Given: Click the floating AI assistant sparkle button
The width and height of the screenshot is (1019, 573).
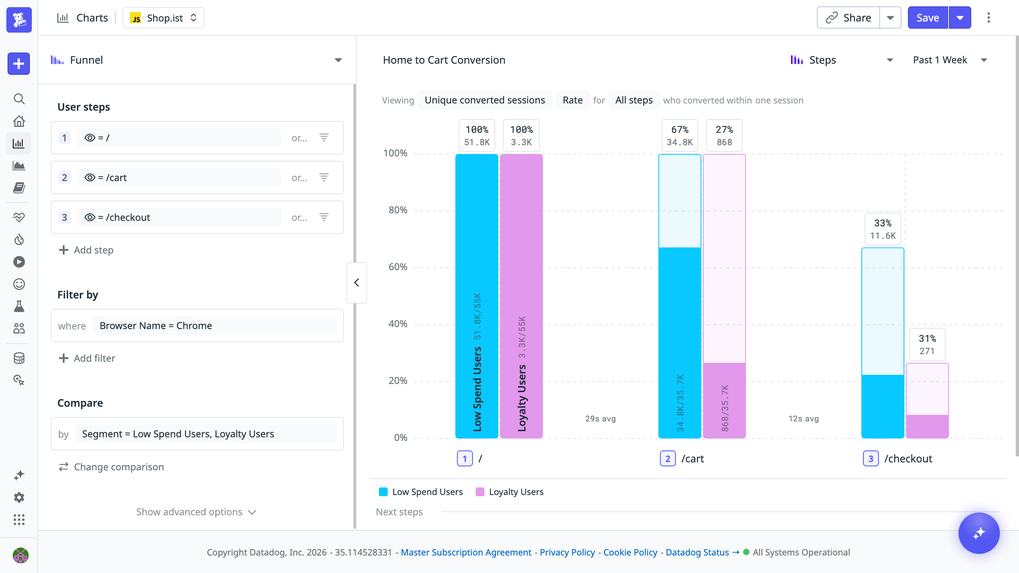Looking at the screenshot, I should coord(979,533).
